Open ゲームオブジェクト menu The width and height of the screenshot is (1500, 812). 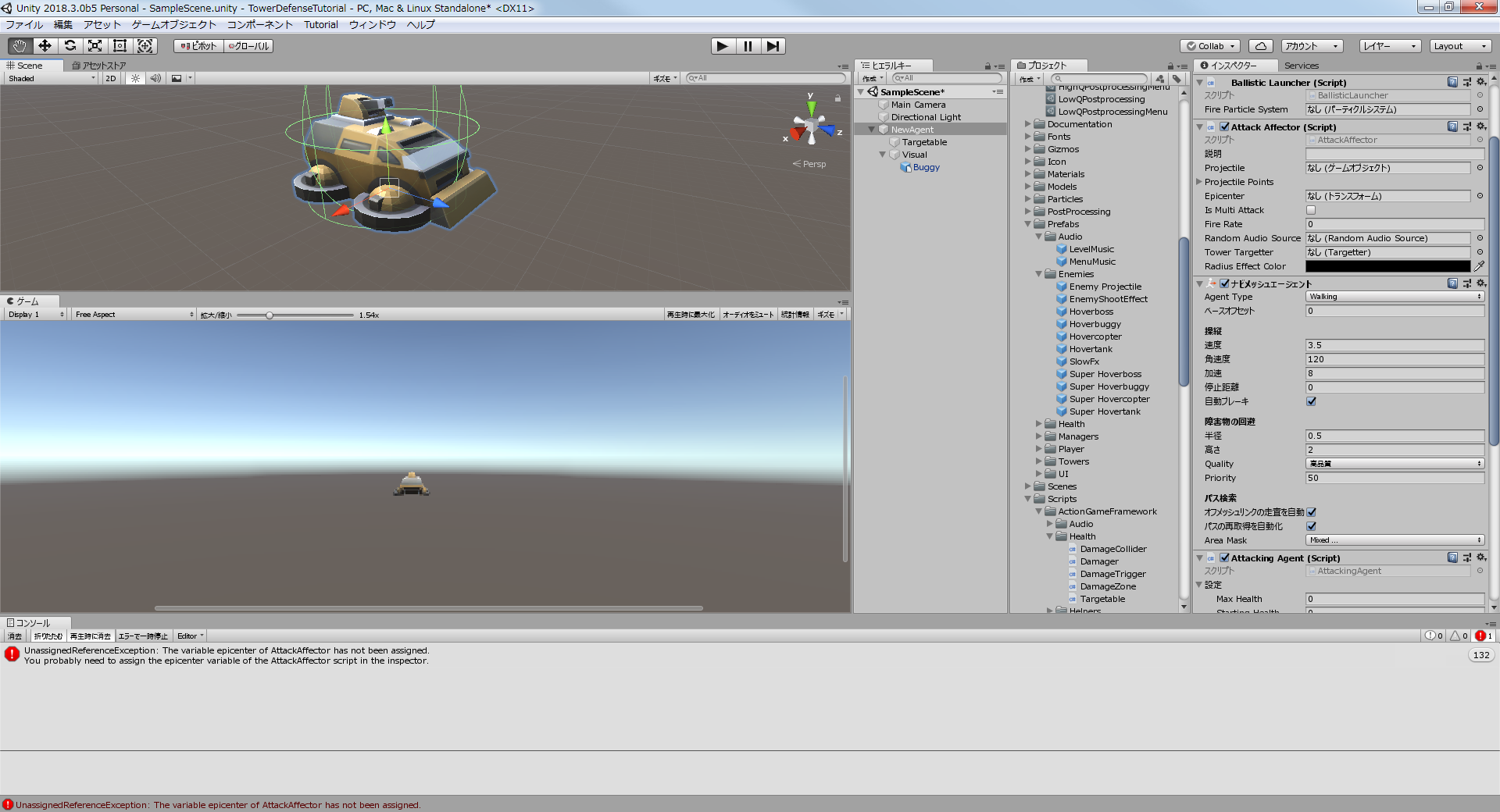point(173,25)
